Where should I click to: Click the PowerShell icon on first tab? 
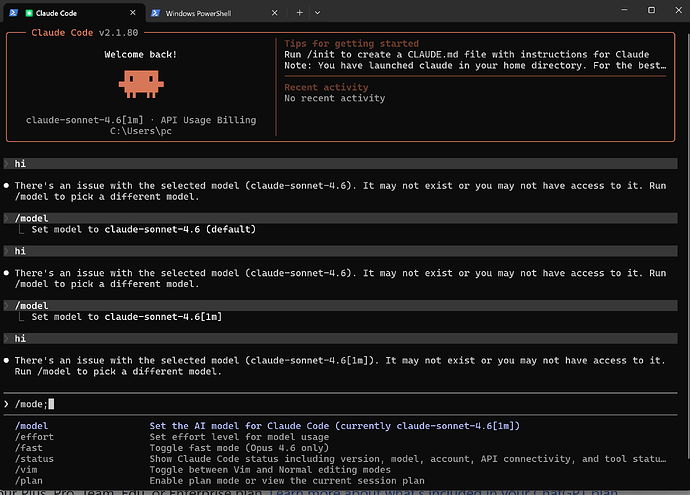13,13
